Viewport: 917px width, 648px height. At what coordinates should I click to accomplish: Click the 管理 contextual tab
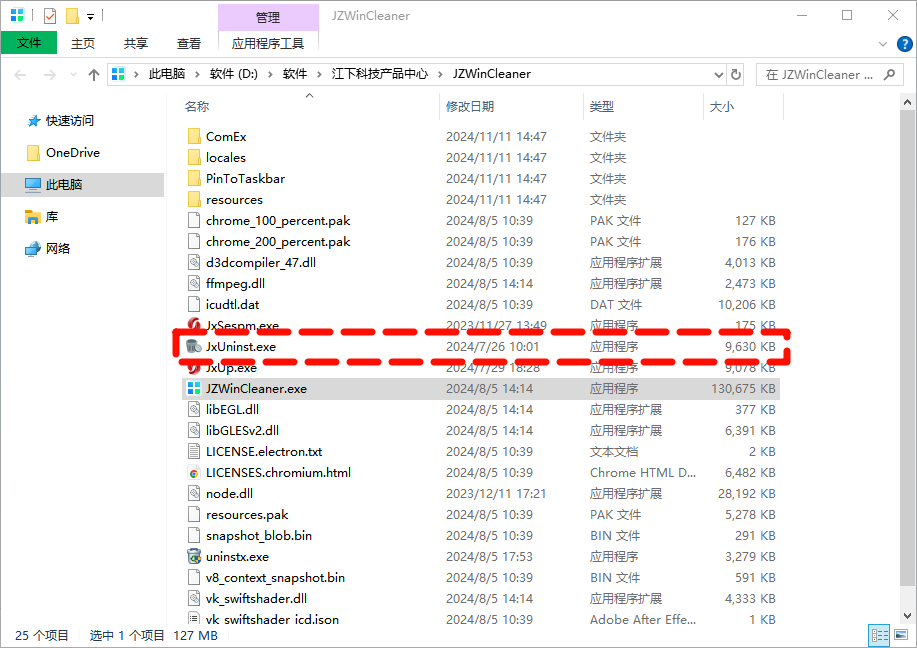click(x=268, y=18)
